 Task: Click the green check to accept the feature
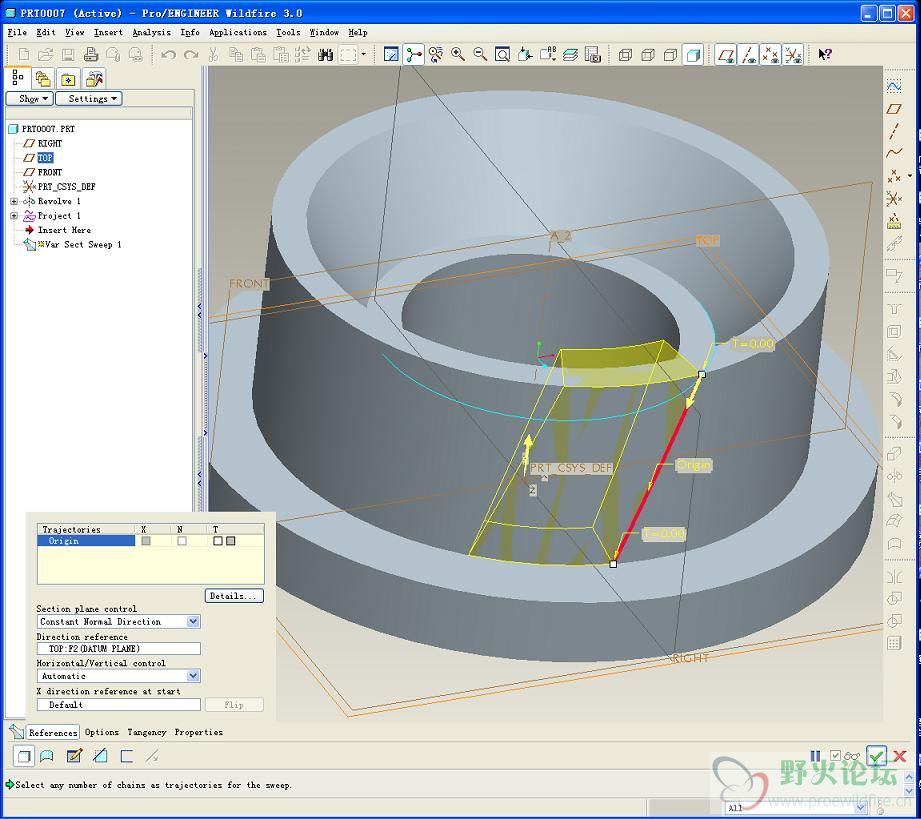pyautogui.click(x=877, y=756)
